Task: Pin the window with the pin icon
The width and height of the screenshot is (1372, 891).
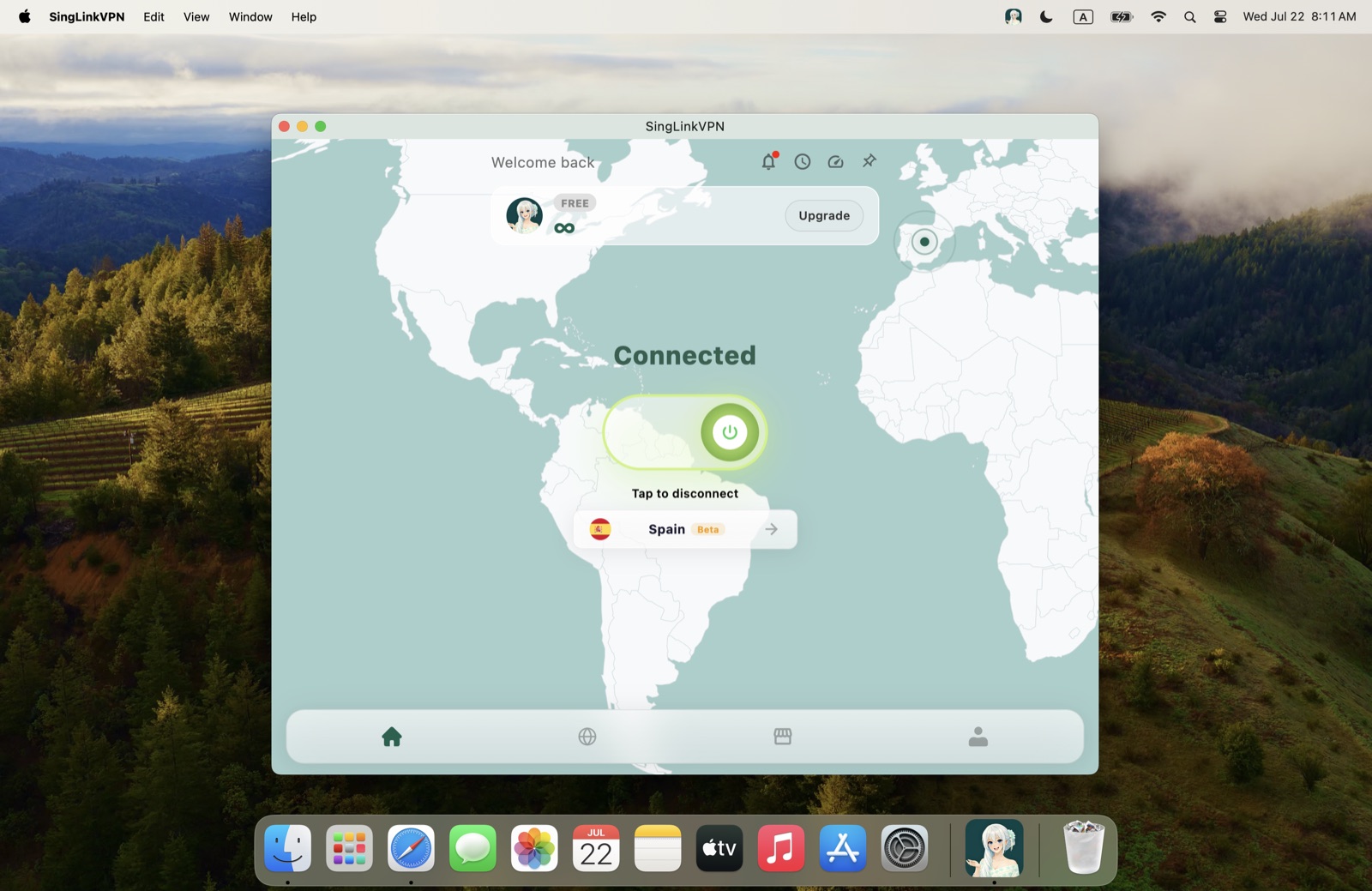Action: 870,160
